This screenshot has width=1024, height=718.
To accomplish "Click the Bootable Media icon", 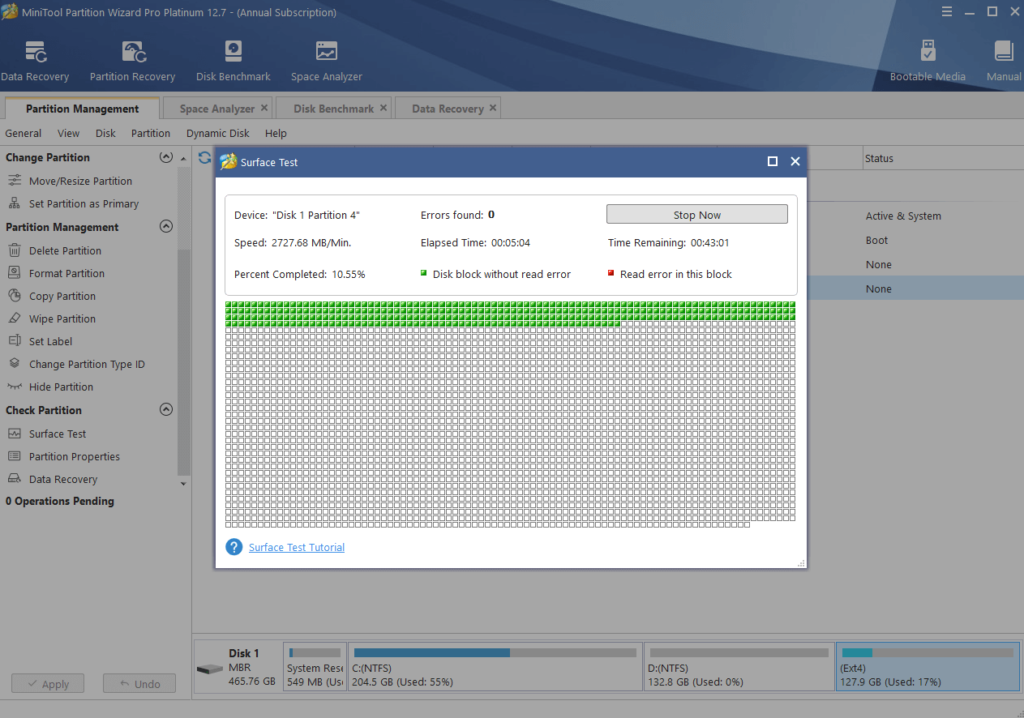I will (927, 51).
